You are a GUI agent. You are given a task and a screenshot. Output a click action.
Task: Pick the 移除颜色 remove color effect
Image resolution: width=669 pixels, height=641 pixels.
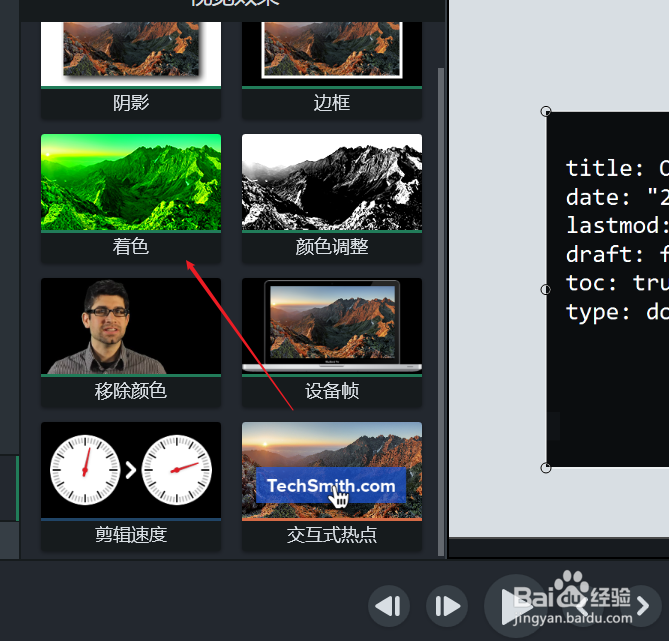[131, 342]
